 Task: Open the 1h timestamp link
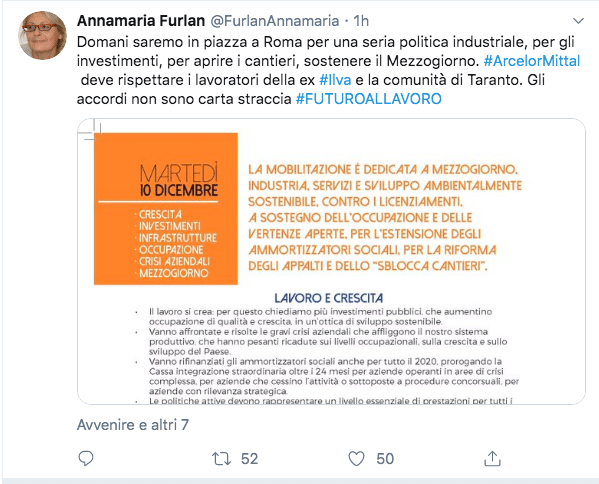pos(361,21)
